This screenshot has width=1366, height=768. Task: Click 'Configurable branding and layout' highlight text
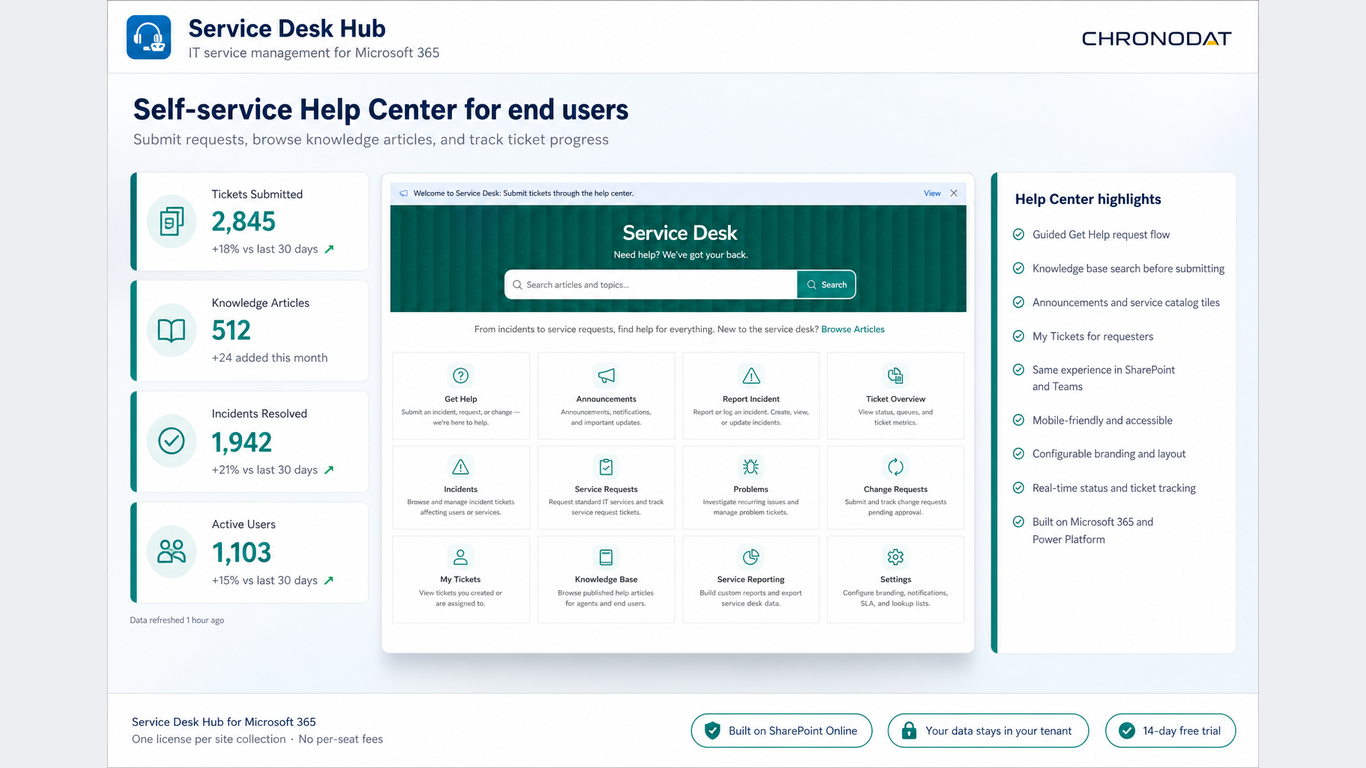(1109, 454)
